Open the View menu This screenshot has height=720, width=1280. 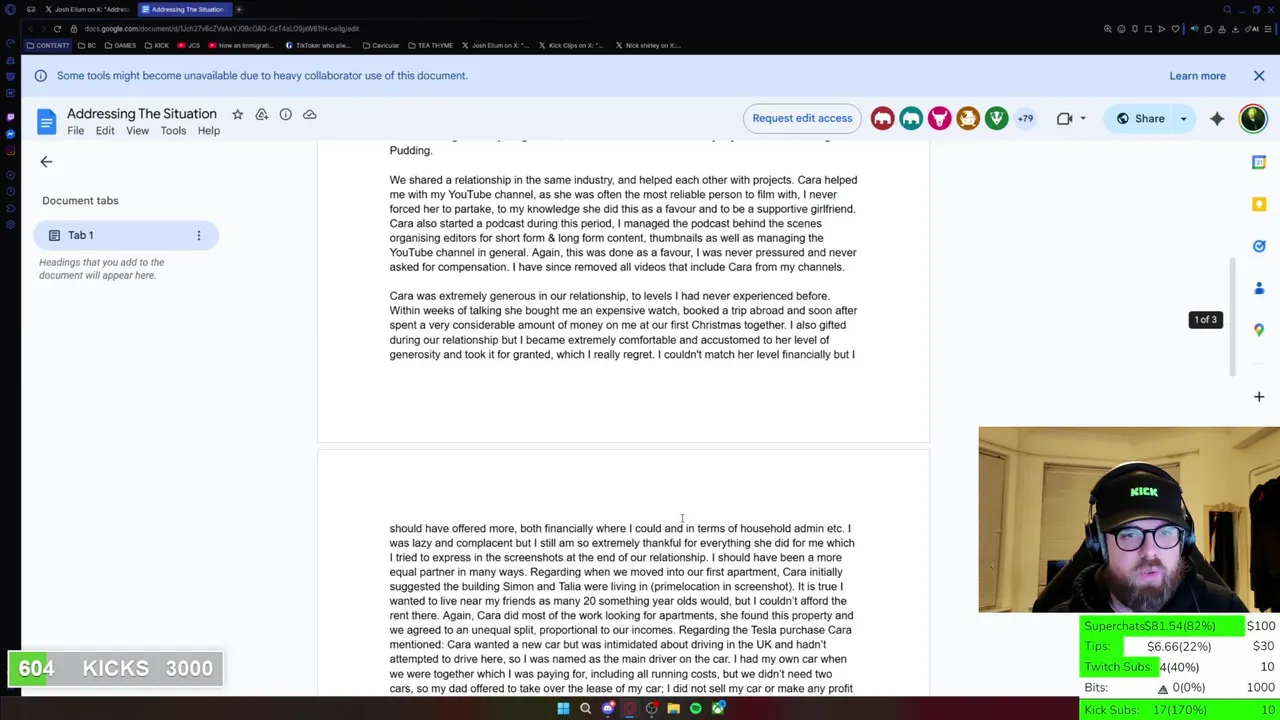click(x=137, y=131)
